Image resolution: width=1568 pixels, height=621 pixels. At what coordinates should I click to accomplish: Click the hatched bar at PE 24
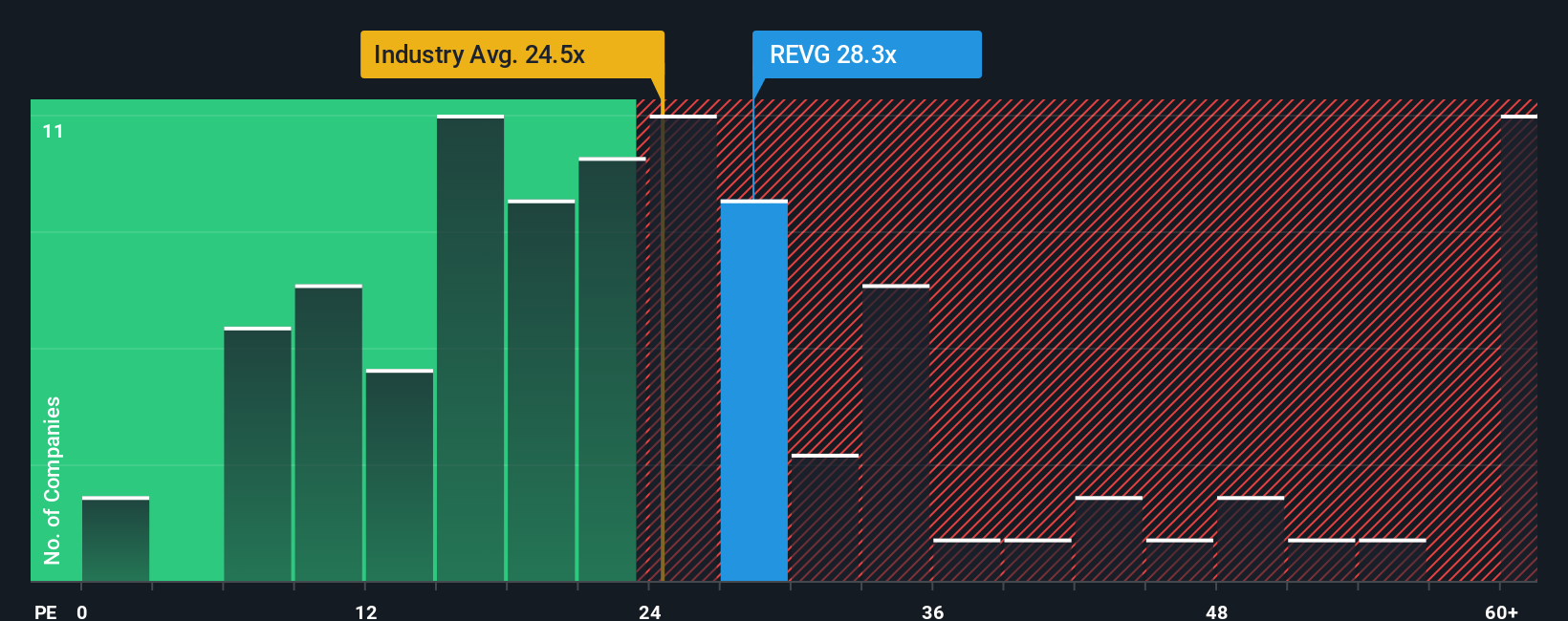click(683, 348)
